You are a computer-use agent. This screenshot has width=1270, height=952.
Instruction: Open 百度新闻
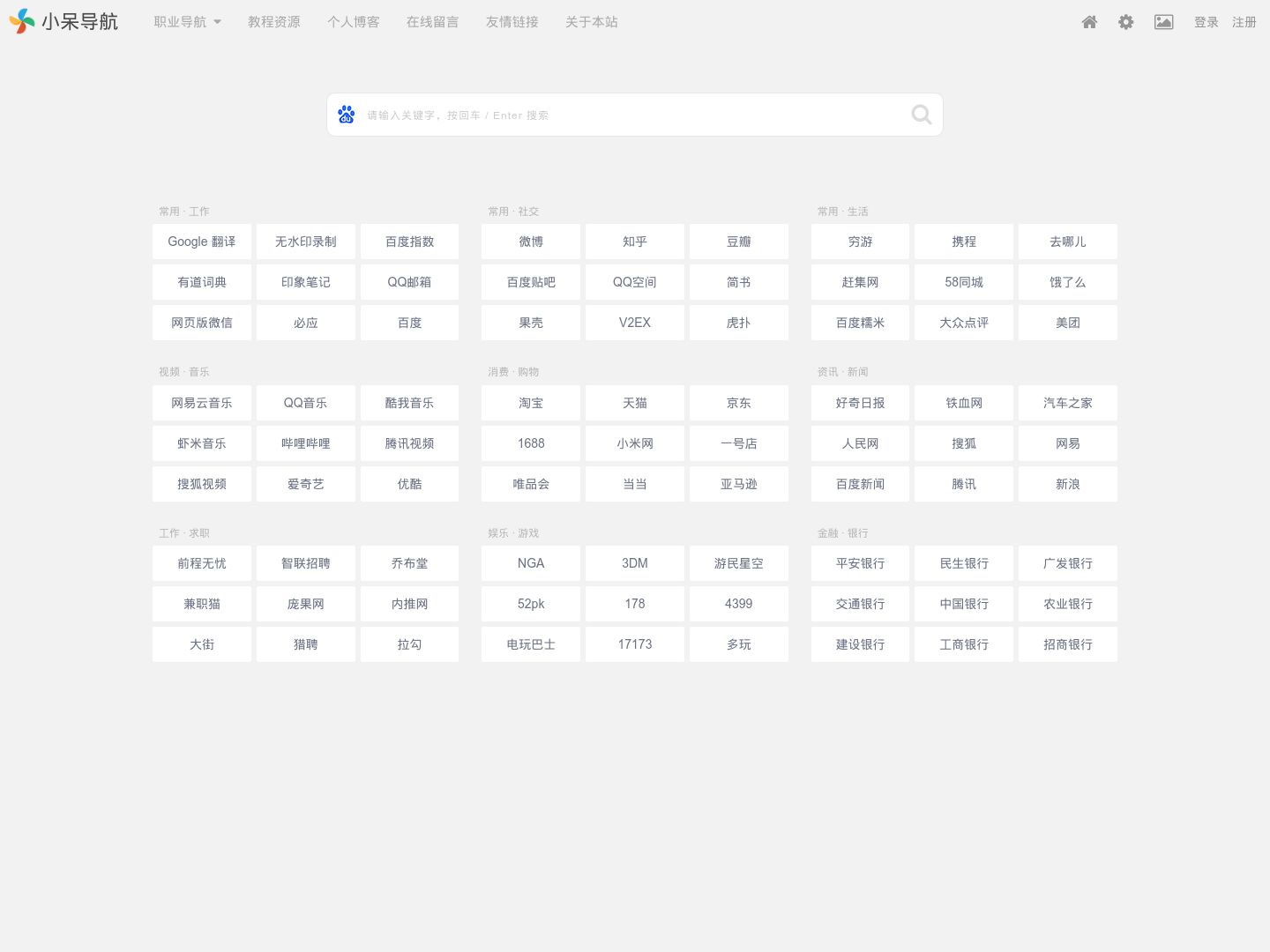click(860, 484)
